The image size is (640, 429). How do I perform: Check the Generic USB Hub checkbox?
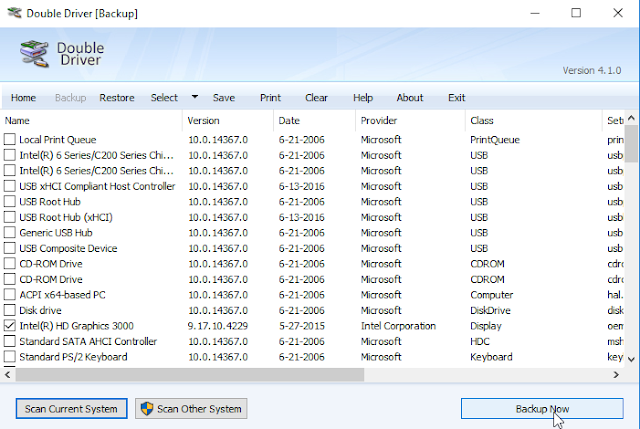[9, 233]
